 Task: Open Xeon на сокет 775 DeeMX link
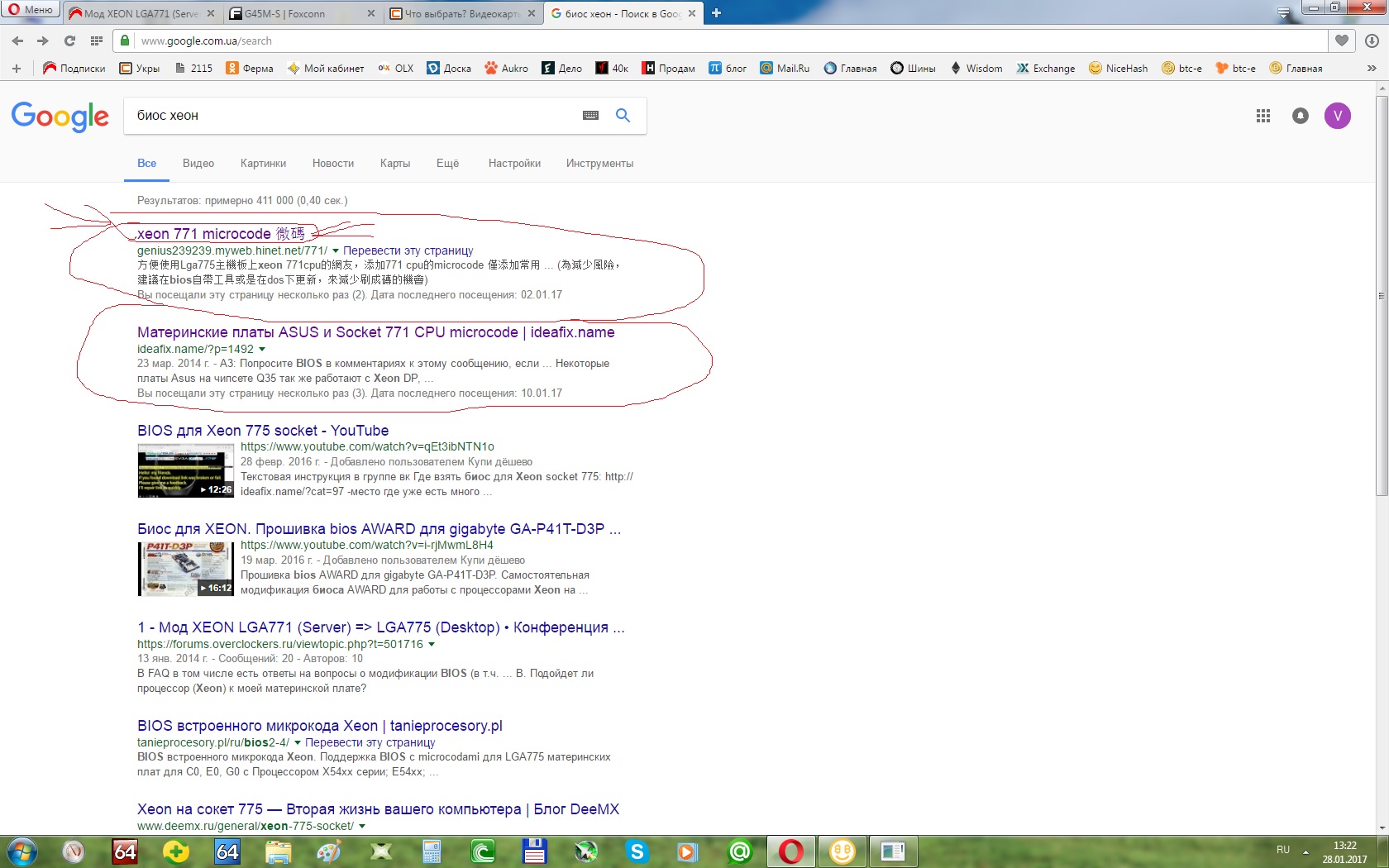click(379, 809)
